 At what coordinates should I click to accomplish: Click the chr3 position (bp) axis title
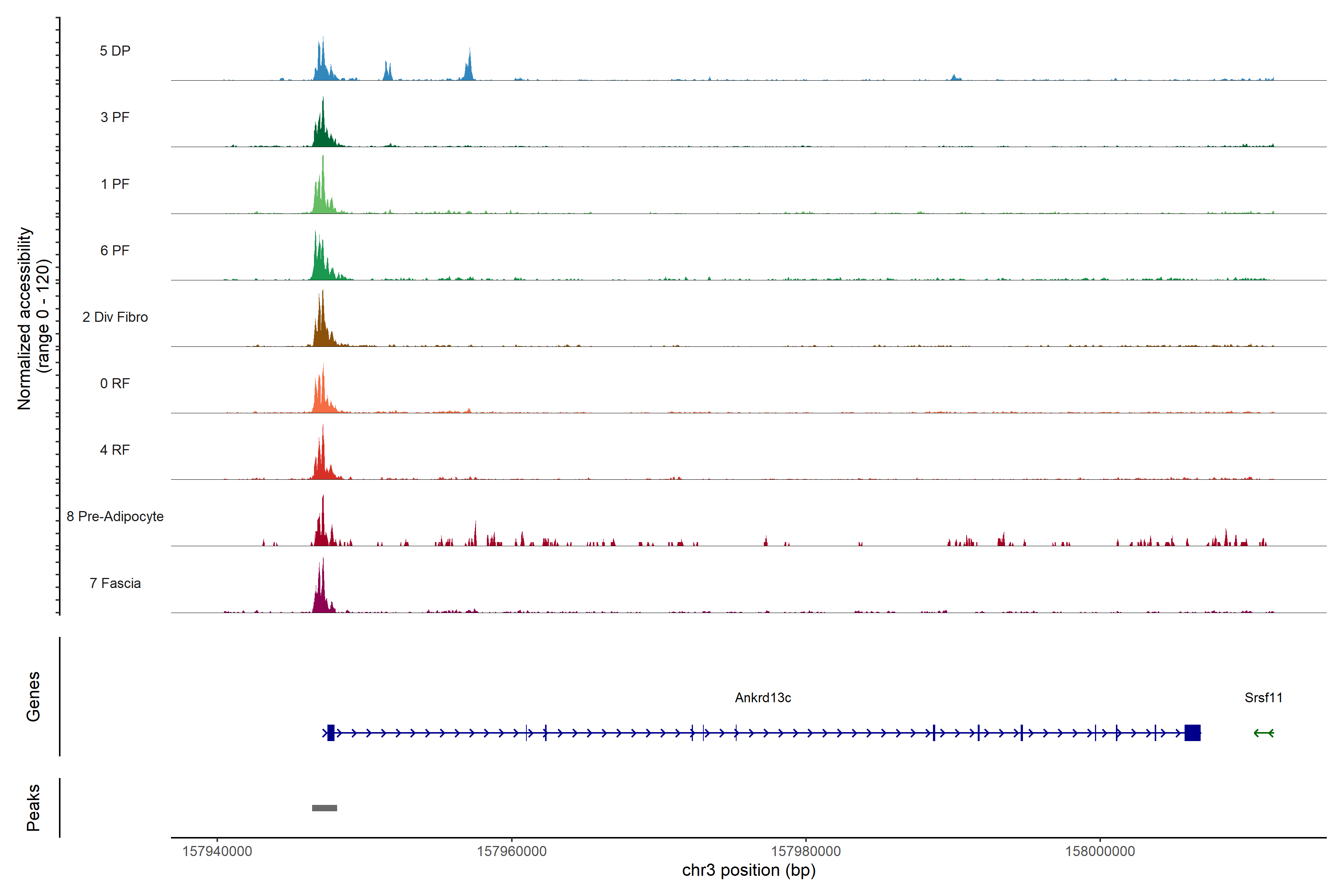(749, 870)
